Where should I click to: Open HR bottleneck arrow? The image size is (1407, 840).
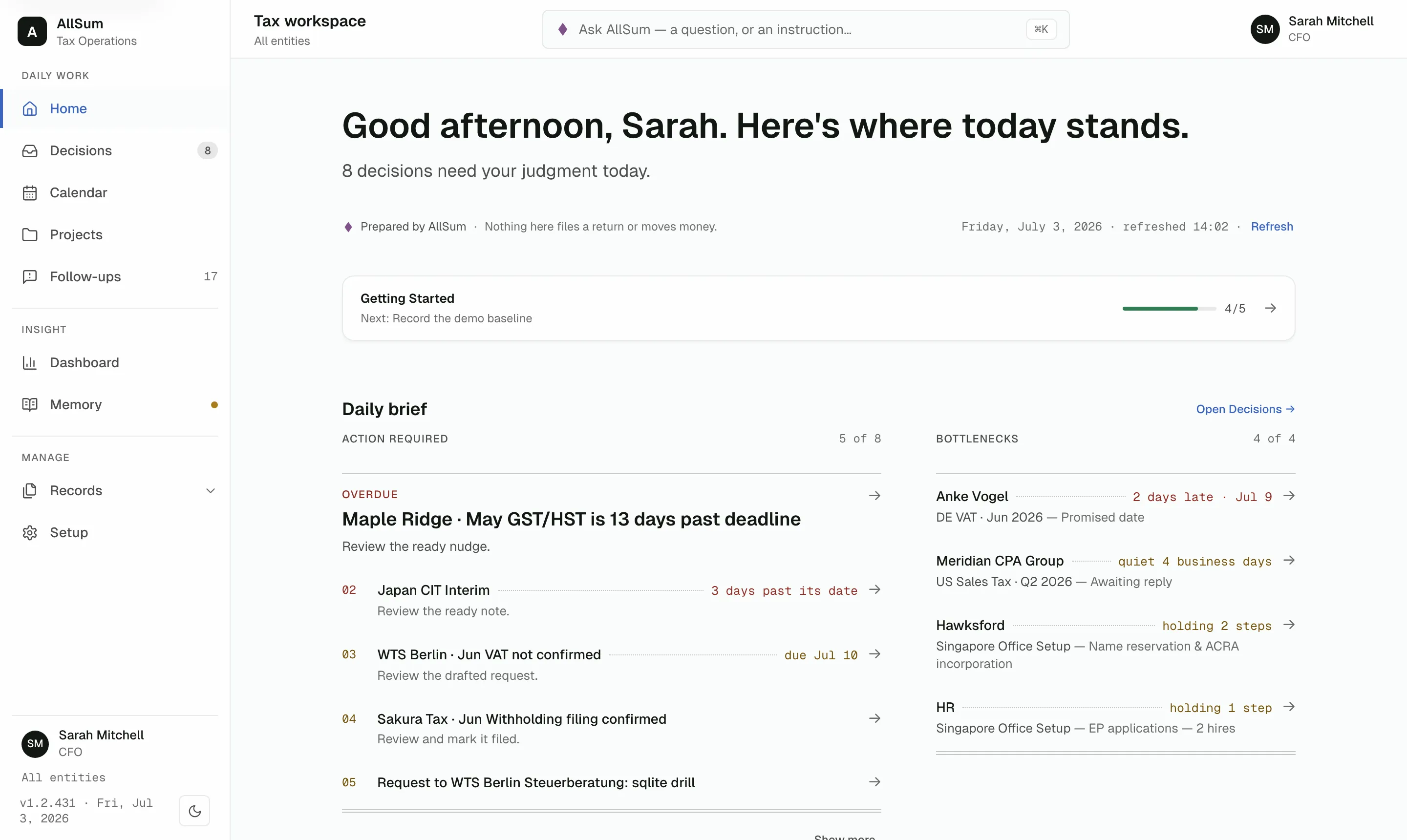coord(1289,707)
